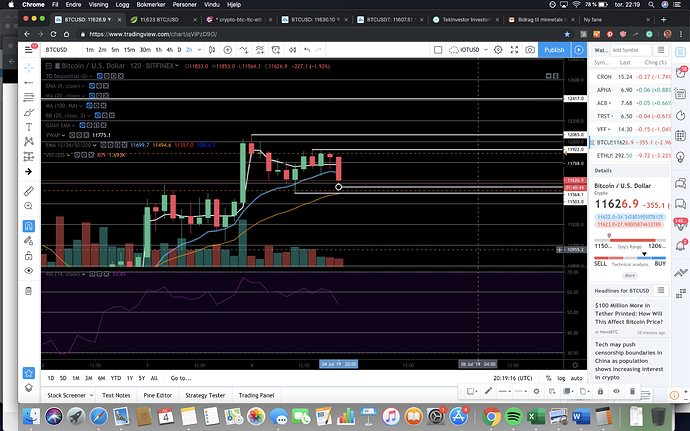Hide the MA (100, MA) indicator
The image size is (690, 431).
(x=89, y=106)
